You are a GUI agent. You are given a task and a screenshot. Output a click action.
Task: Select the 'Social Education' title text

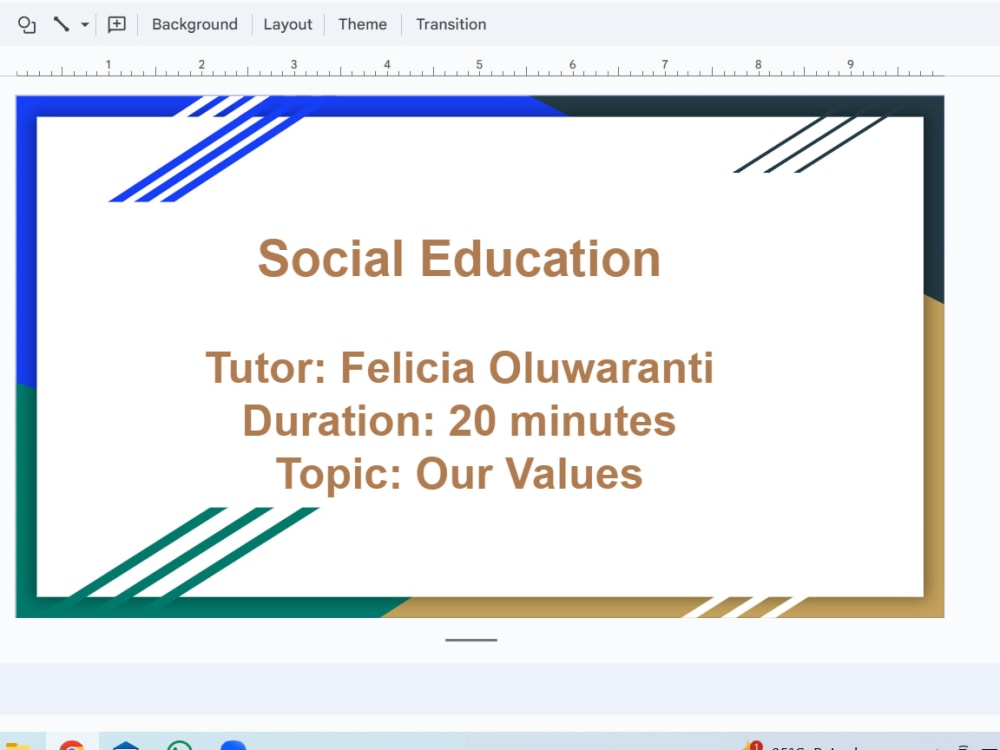[x=459, y=258]
